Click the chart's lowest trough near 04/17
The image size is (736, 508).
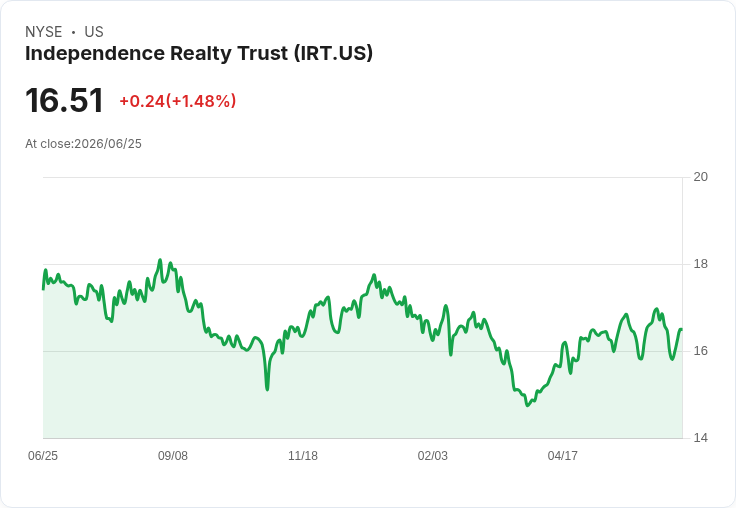pyautogui.click(x=528, y=405)
